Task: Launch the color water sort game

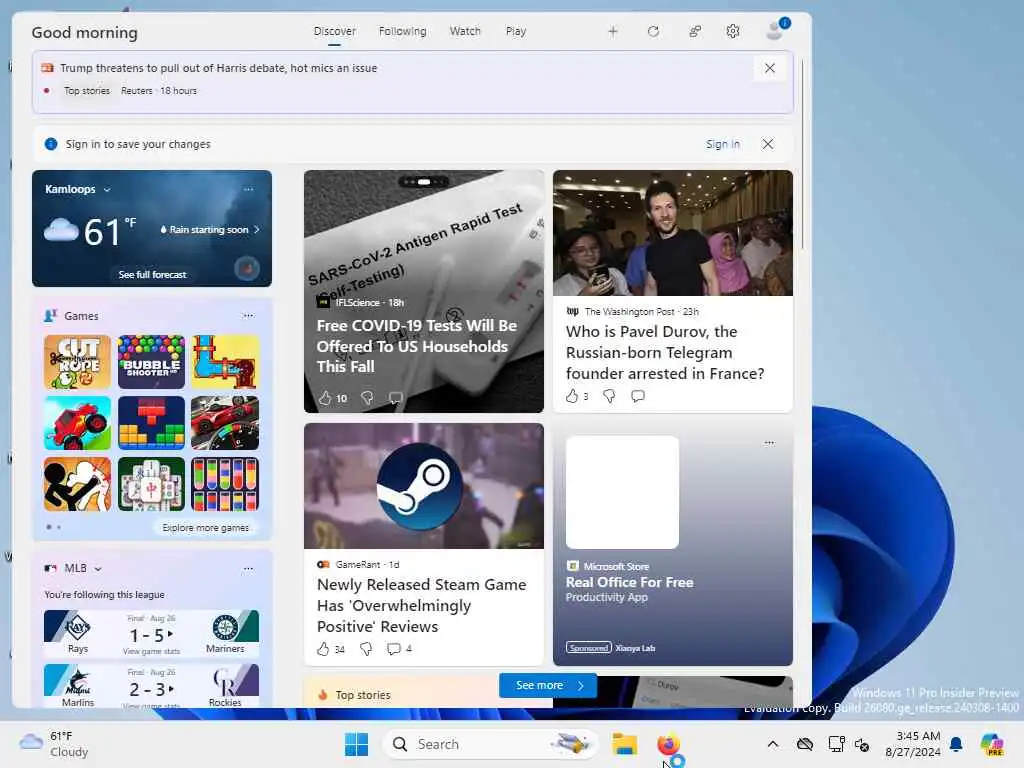Action: click(x=225, y=485)
